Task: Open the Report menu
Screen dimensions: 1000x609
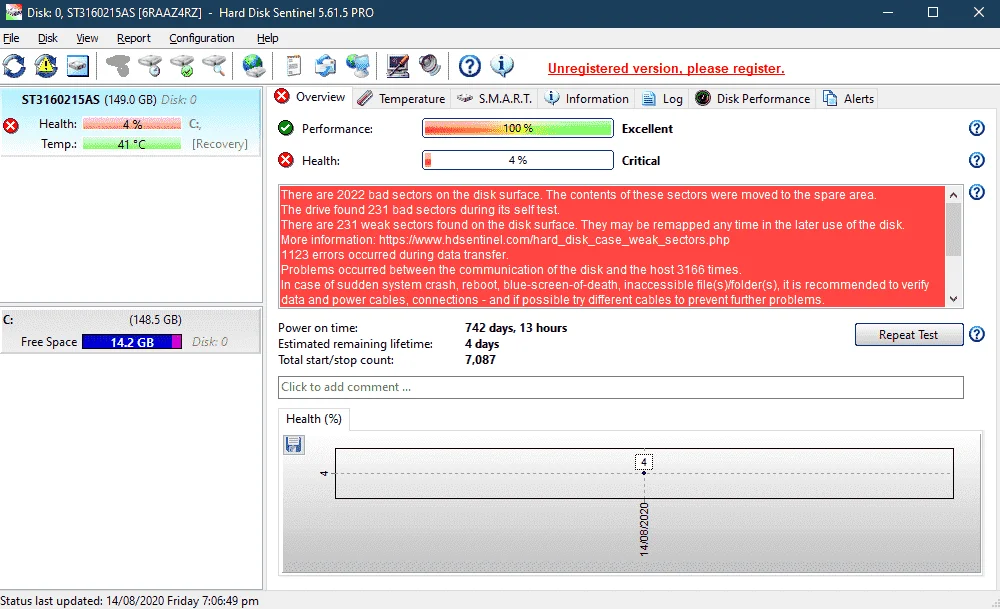Action: 134,38
